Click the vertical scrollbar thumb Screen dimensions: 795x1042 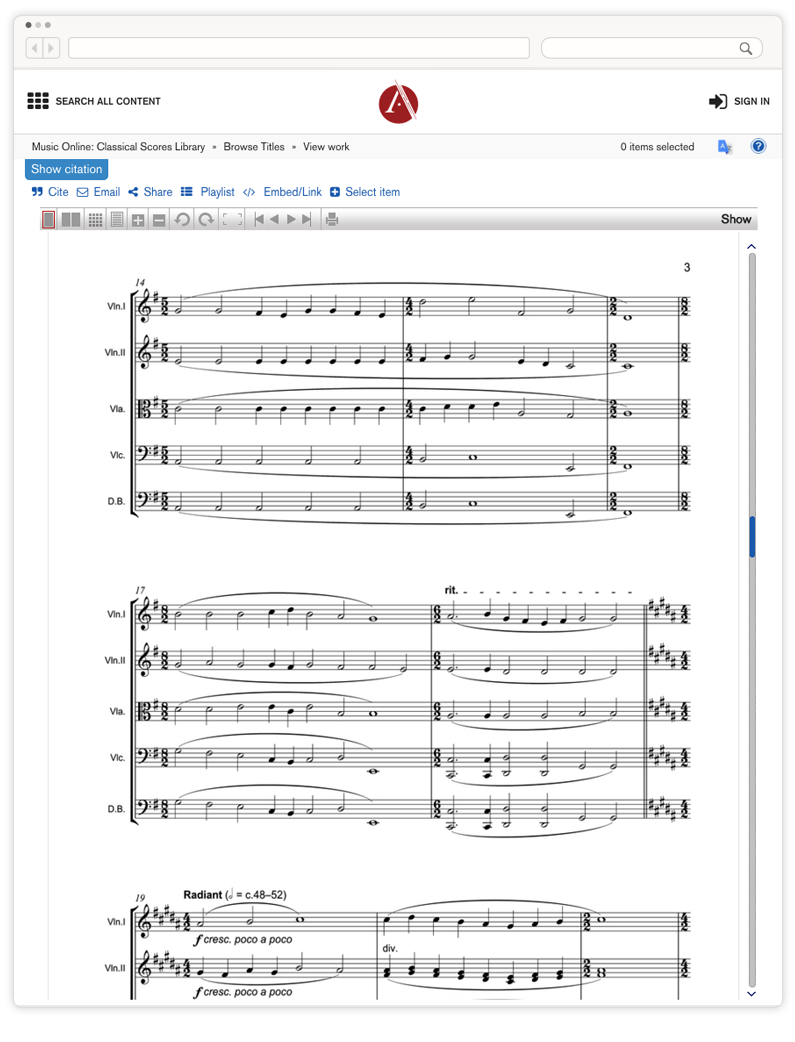tap(752, 537)
